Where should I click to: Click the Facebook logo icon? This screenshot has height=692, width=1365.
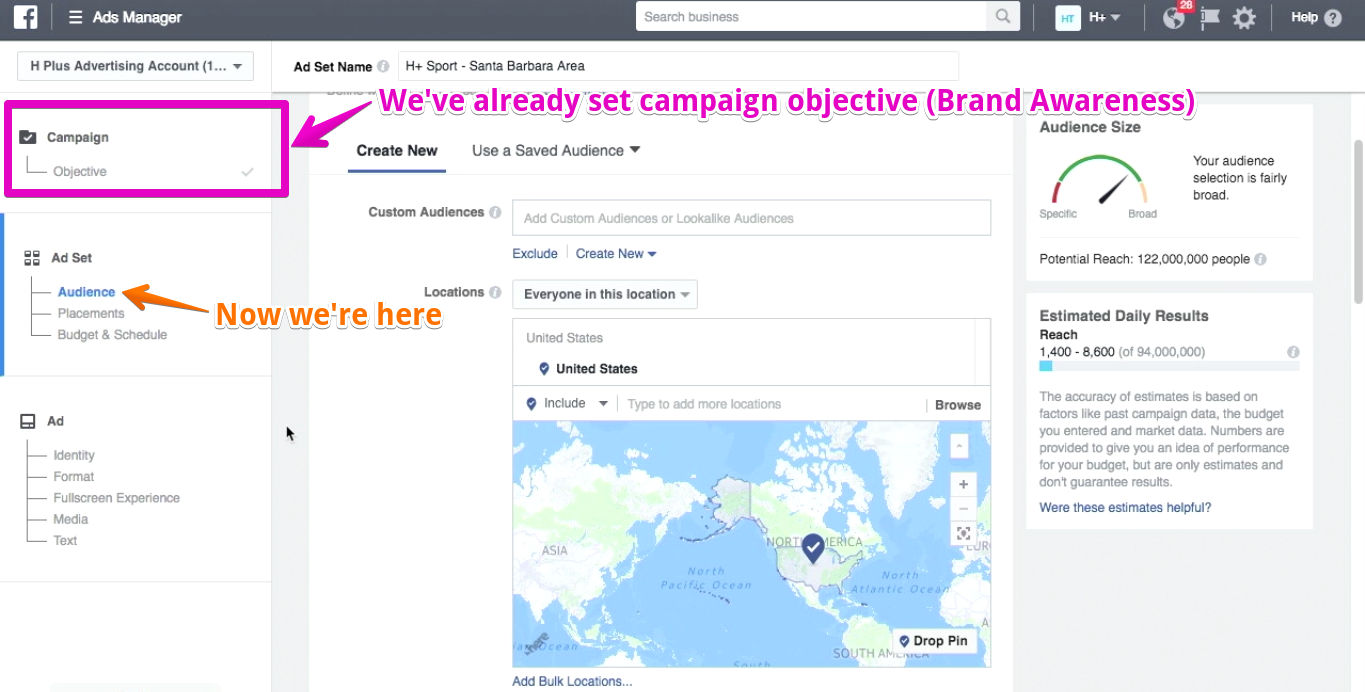[25, 17]
